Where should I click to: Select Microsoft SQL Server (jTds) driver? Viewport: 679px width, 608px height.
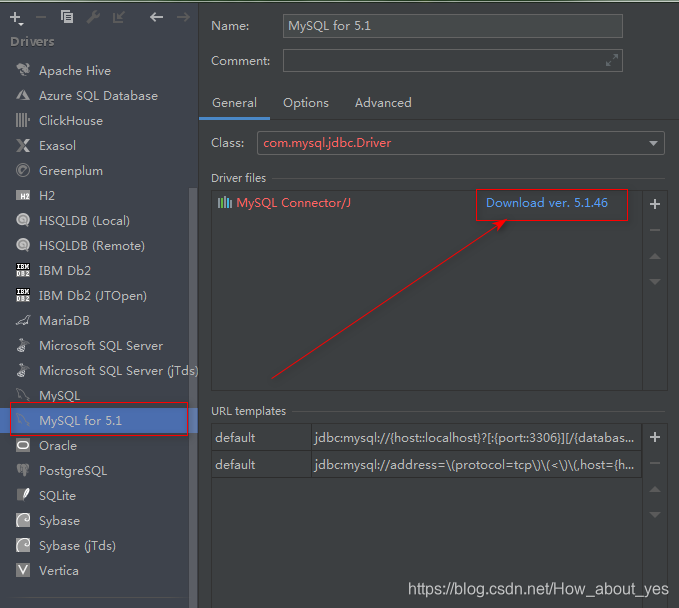(x=99, y=371)
